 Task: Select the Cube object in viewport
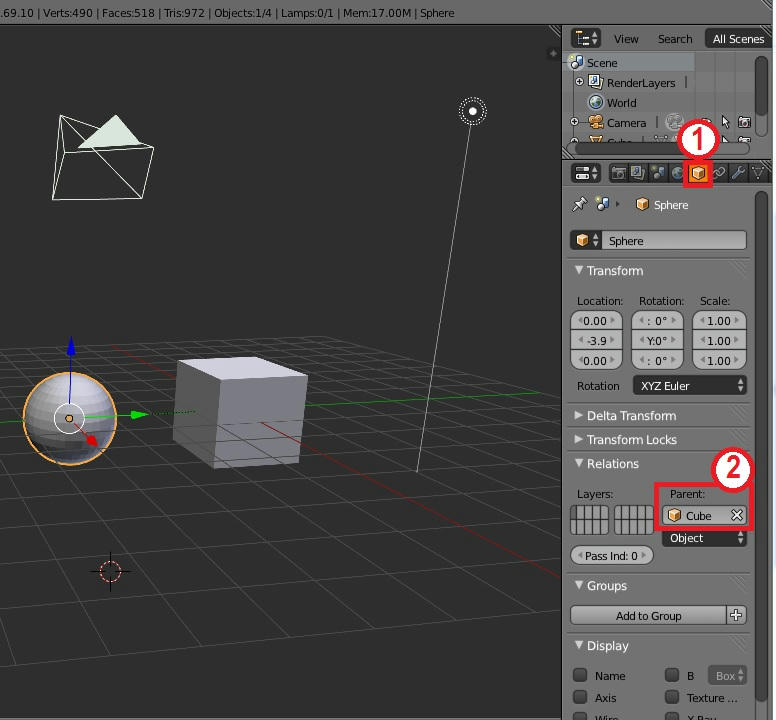click(x=240, y=412)
